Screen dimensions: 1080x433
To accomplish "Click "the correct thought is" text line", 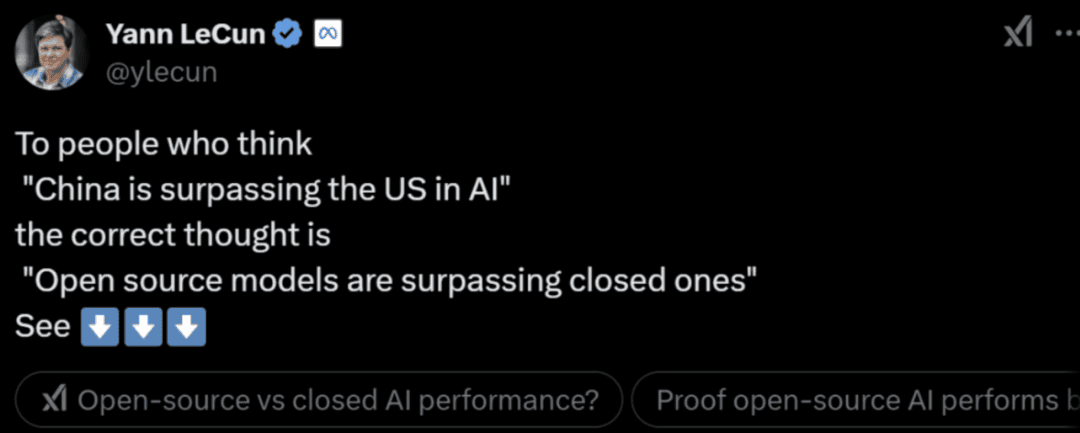I will pos(173,235).
